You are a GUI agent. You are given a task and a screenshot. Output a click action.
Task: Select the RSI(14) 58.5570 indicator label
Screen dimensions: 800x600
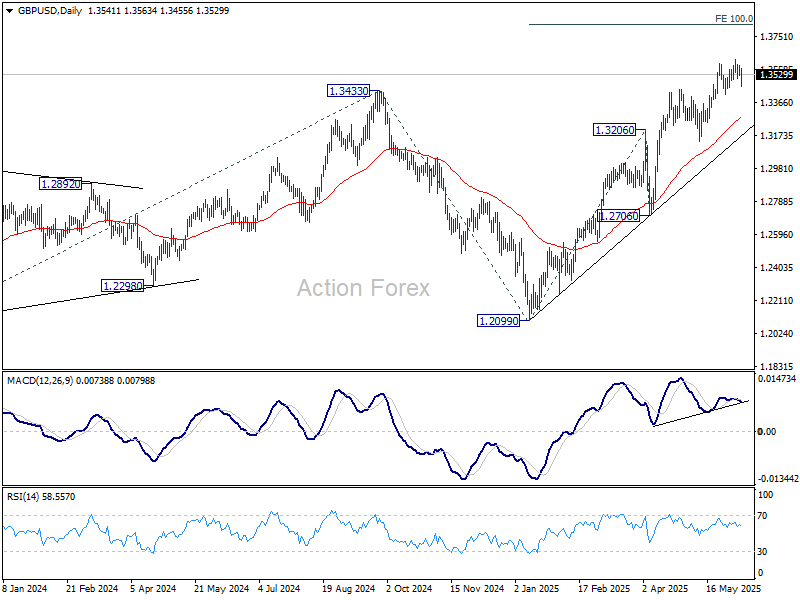[x=41, y=496]
